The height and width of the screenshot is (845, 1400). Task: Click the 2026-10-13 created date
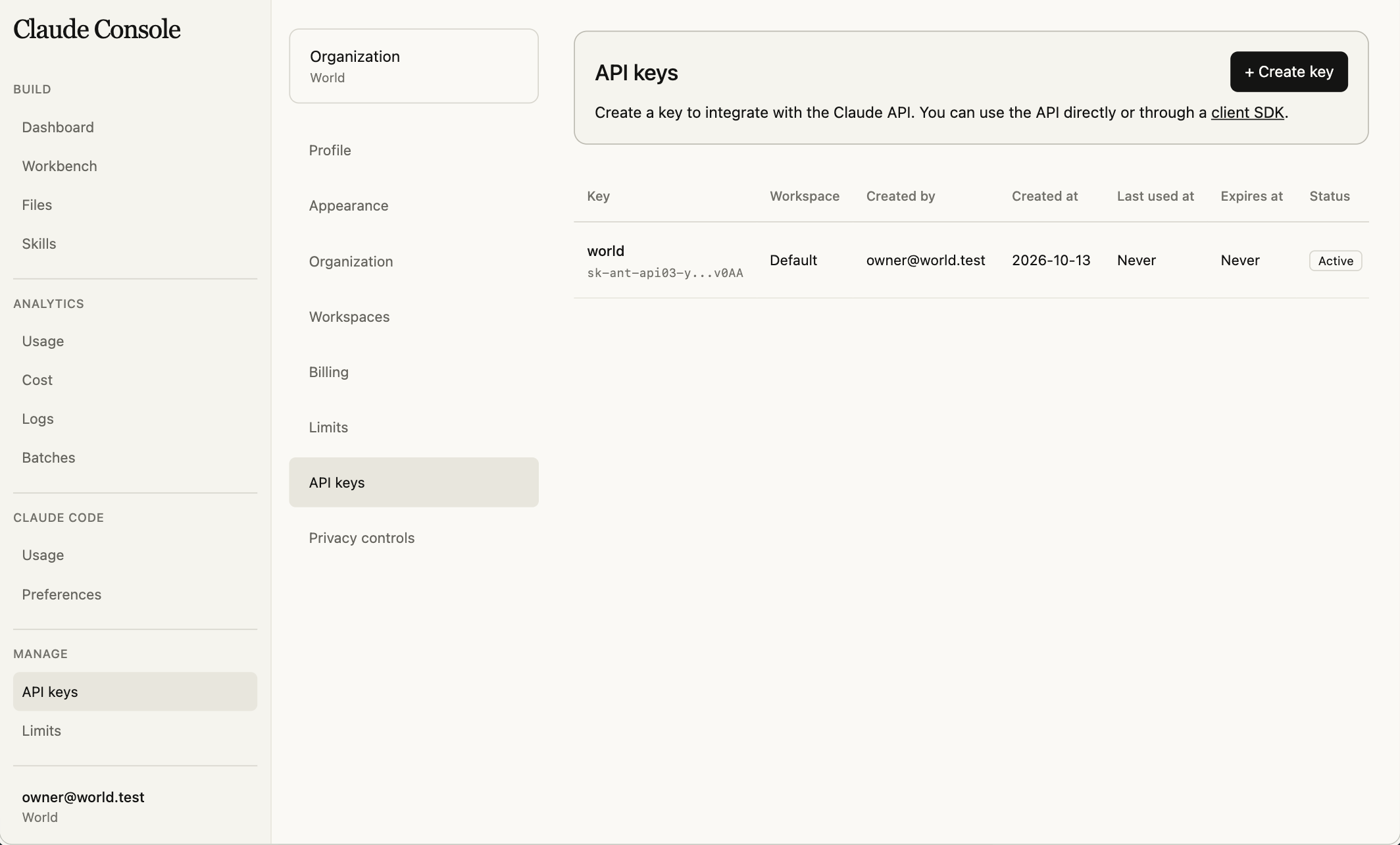pyautogui.click(x=1051, y=260)
